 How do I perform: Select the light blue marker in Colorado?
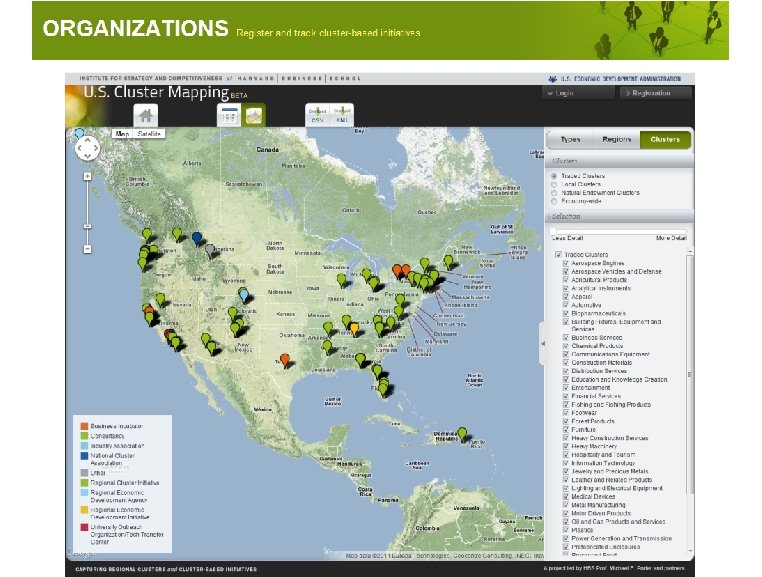coord(244,295)
